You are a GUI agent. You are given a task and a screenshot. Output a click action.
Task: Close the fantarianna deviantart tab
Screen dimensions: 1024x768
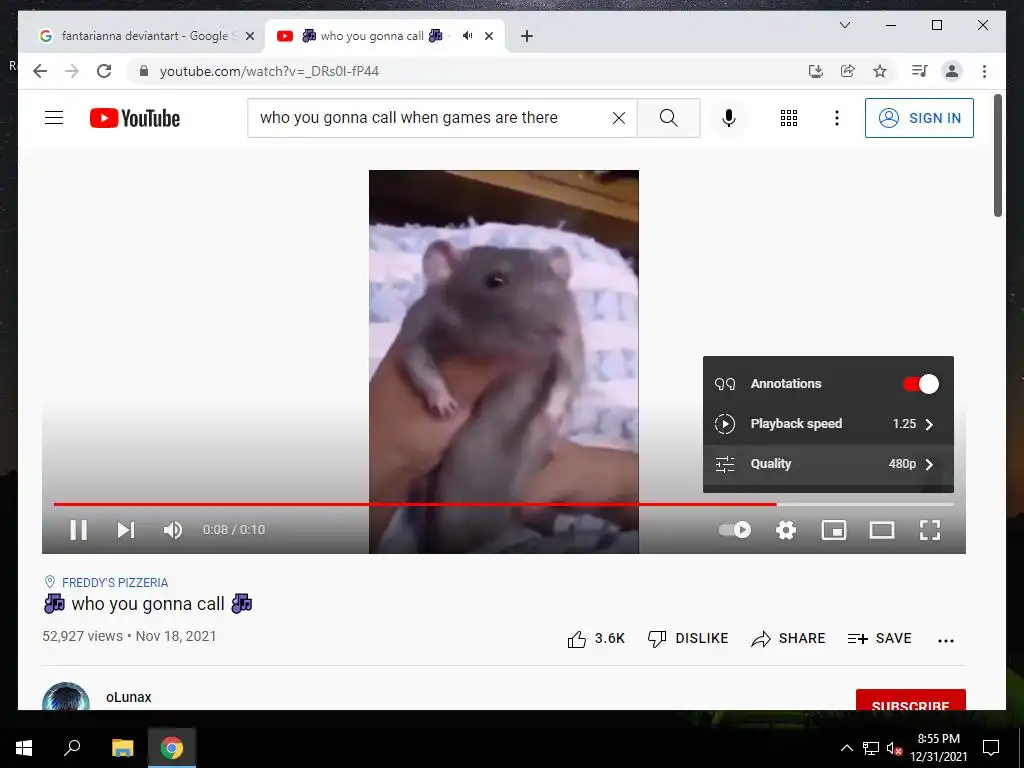[249, 36]
